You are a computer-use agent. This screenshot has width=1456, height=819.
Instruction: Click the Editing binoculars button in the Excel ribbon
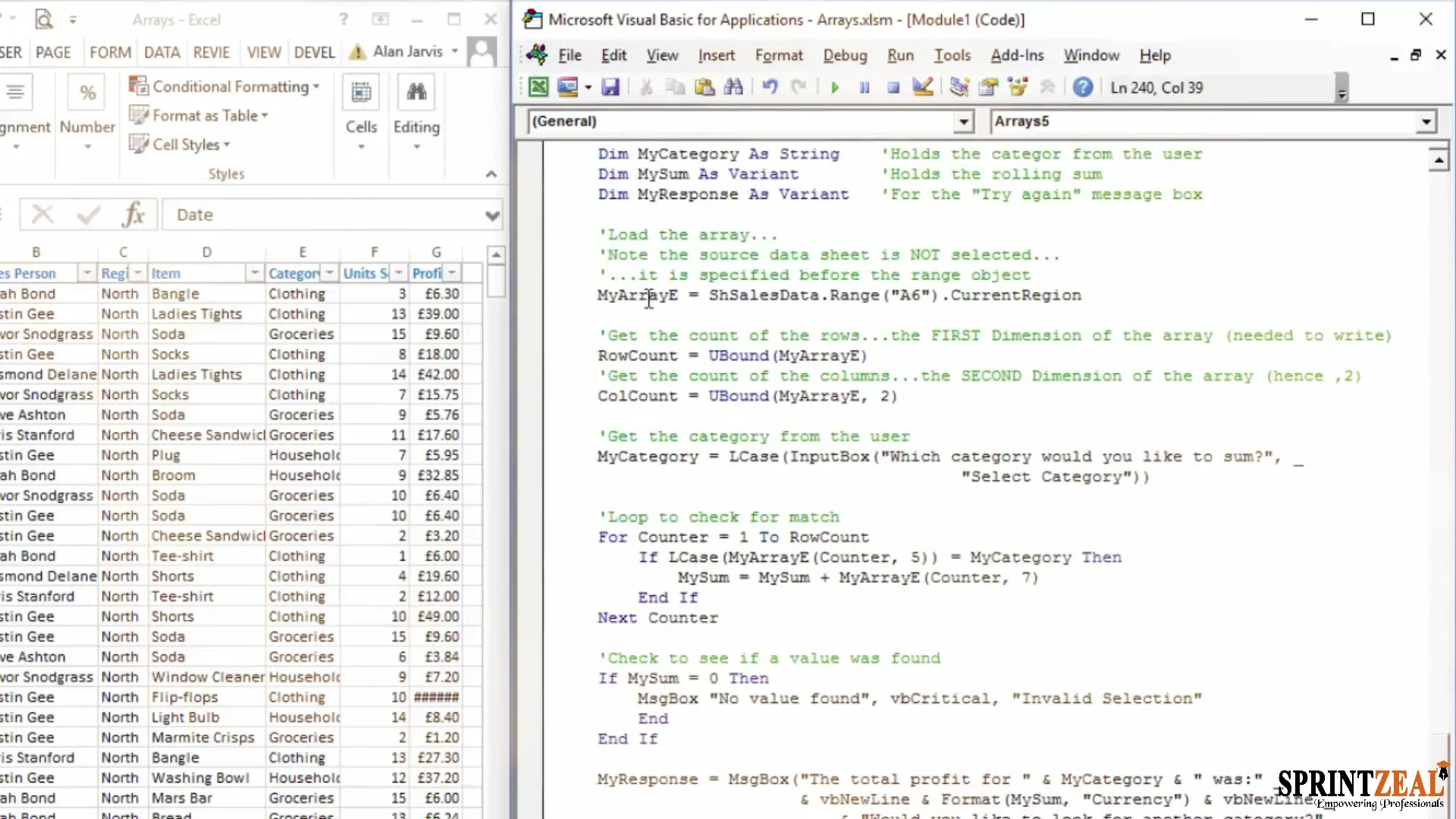[416, 112]
